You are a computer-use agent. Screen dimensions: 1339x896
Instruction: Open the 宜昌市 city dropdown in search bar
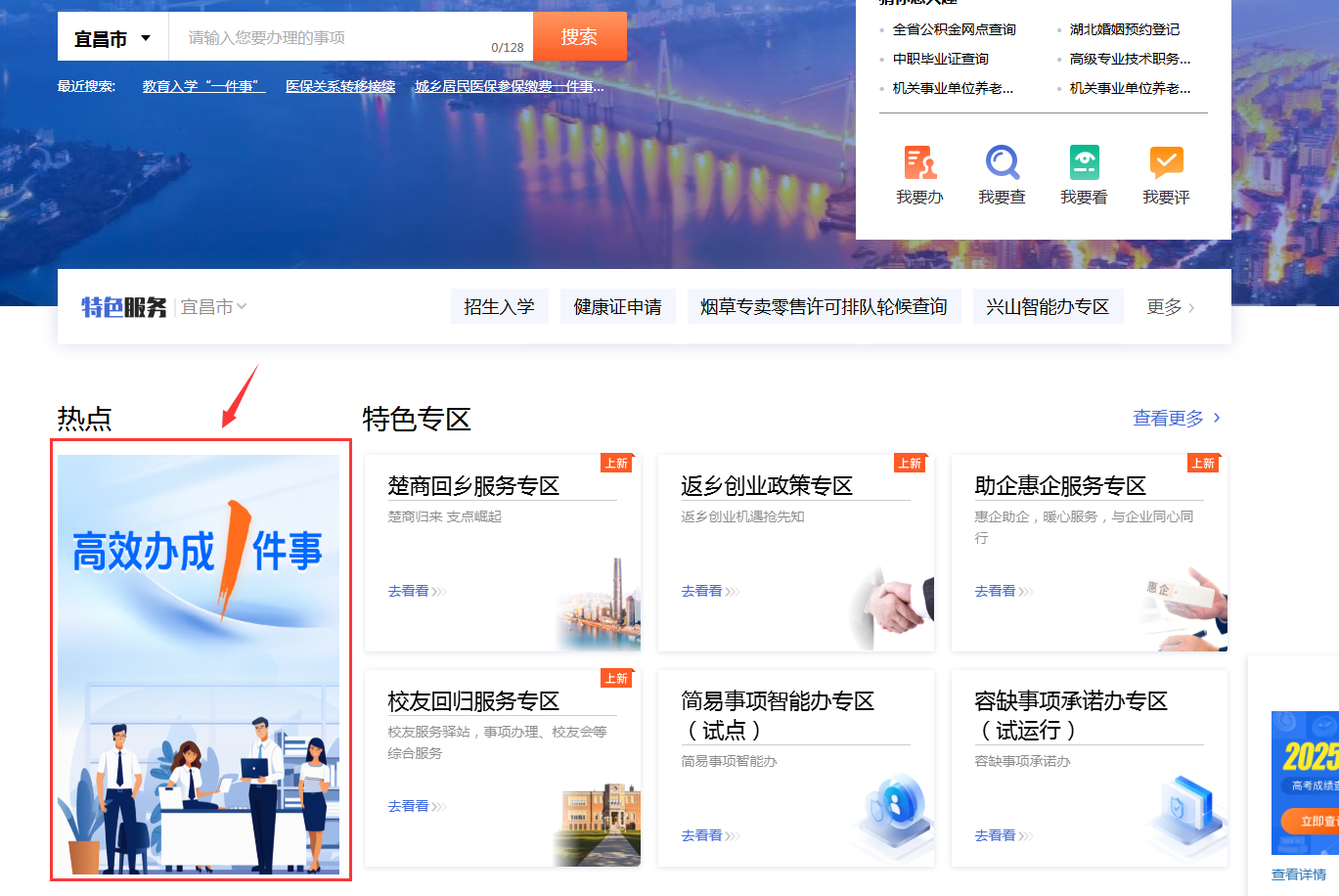click(112, 39)
